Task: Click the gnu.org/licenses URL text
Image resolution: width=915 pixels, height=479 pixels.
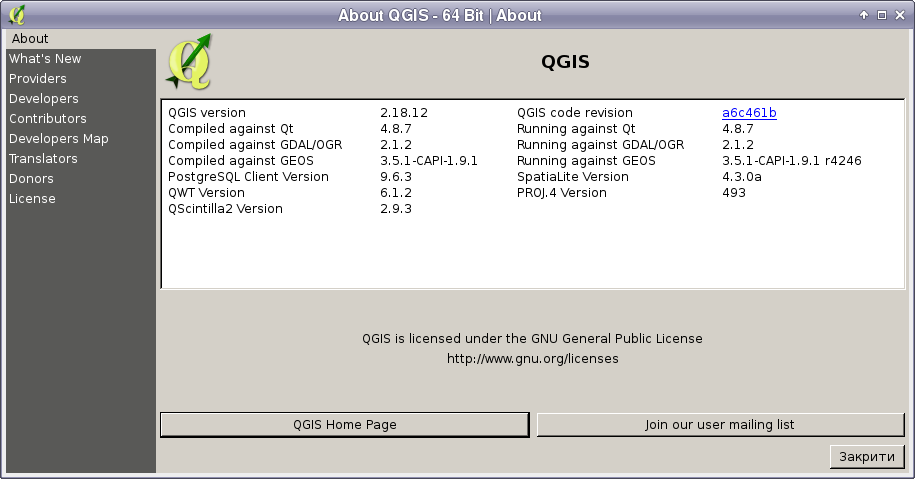Action: [x=532, y=358]
